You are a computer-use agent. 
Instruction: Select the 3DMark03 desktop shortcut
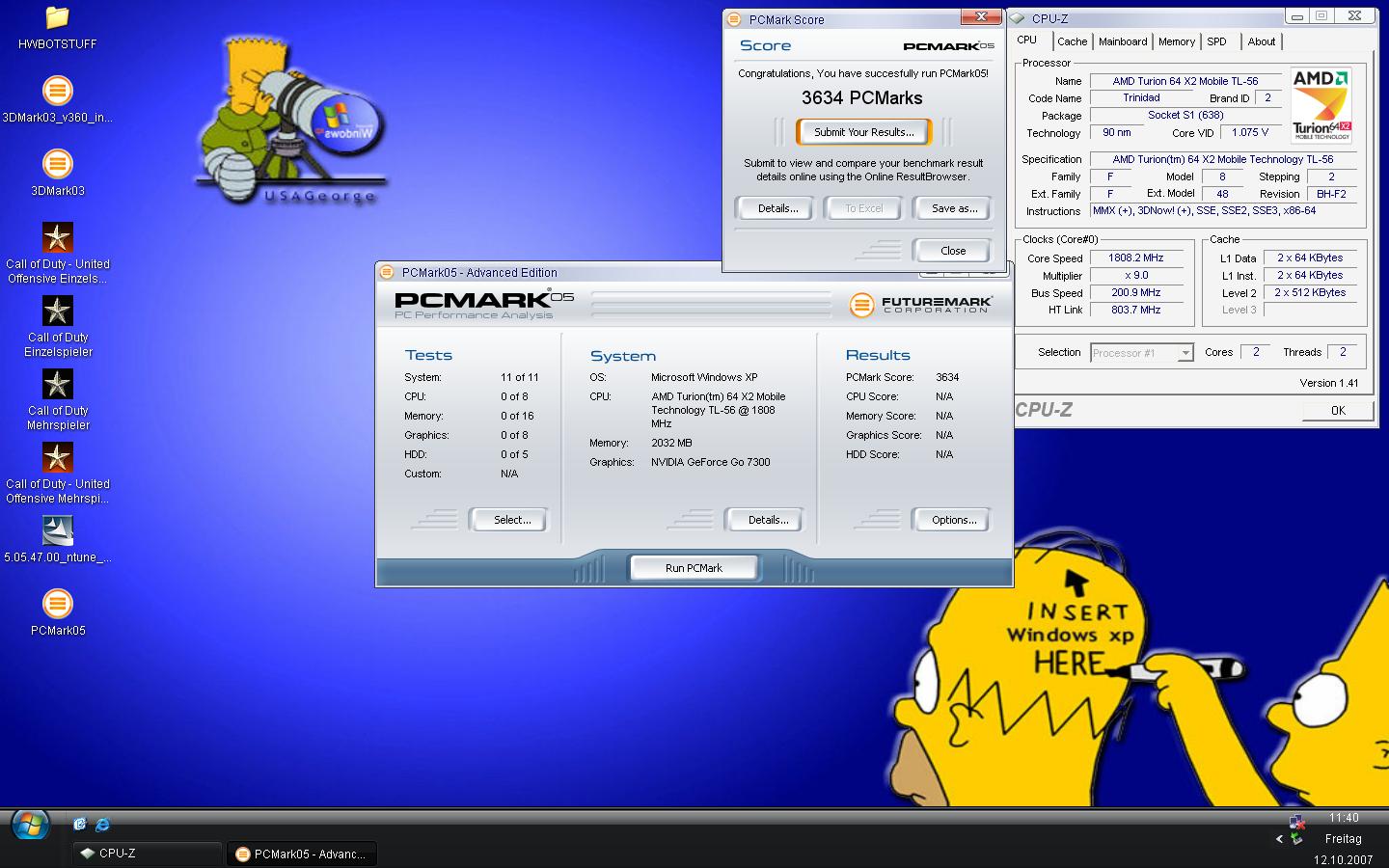click(57, 164)
